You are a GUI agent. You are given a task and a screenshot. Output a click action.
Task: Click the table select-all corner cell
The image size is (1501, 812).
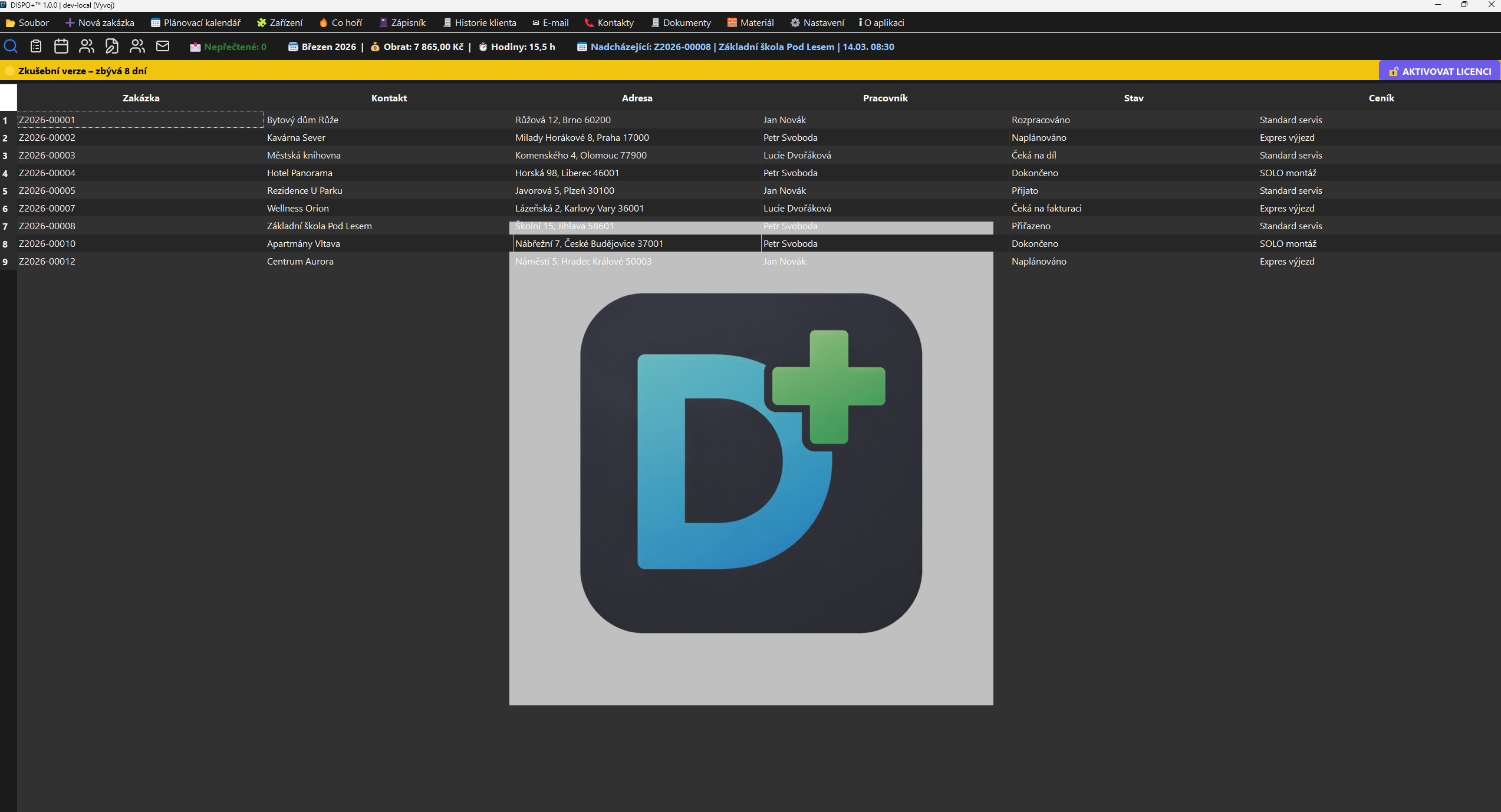8,98
